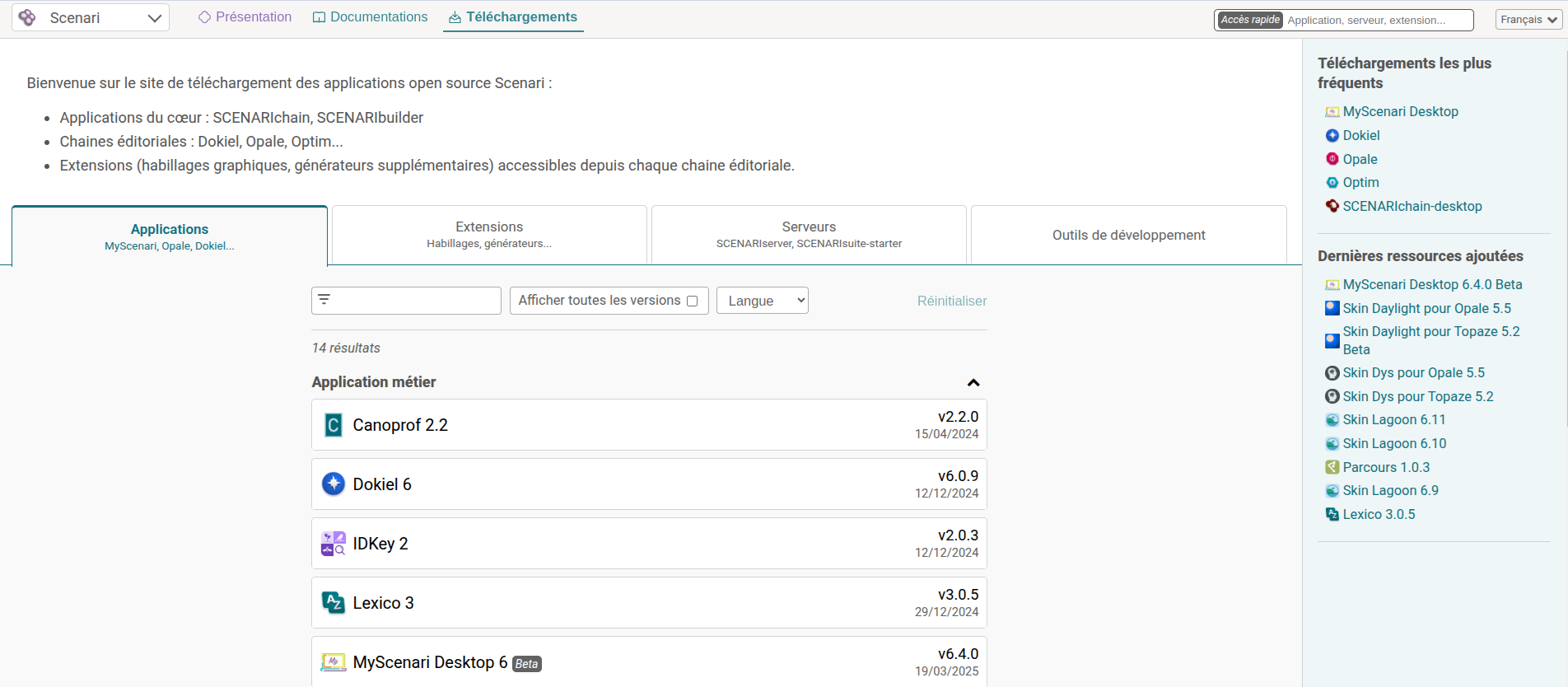The width and height of the screenshot is (1568, 687).
Task: Switch to the Extensions tab
Action: 489,235
